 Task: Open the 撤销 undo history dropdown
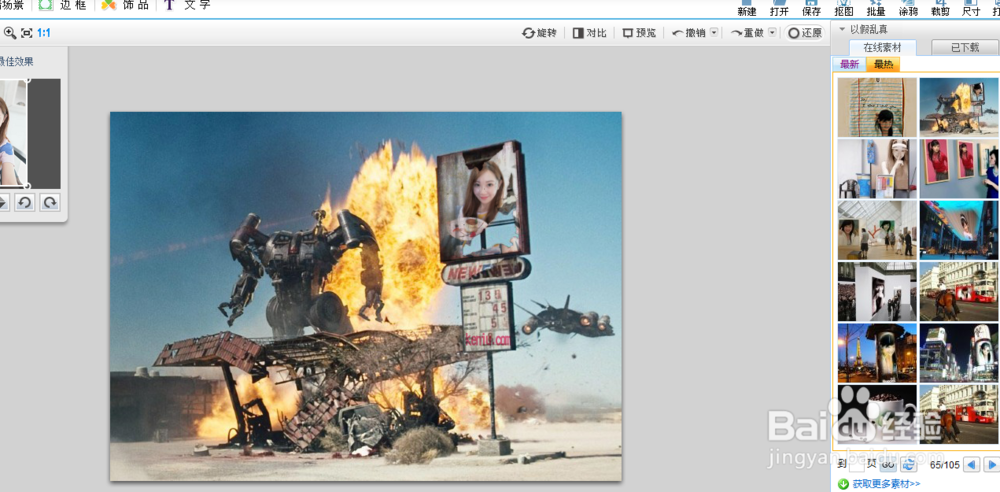714,33
